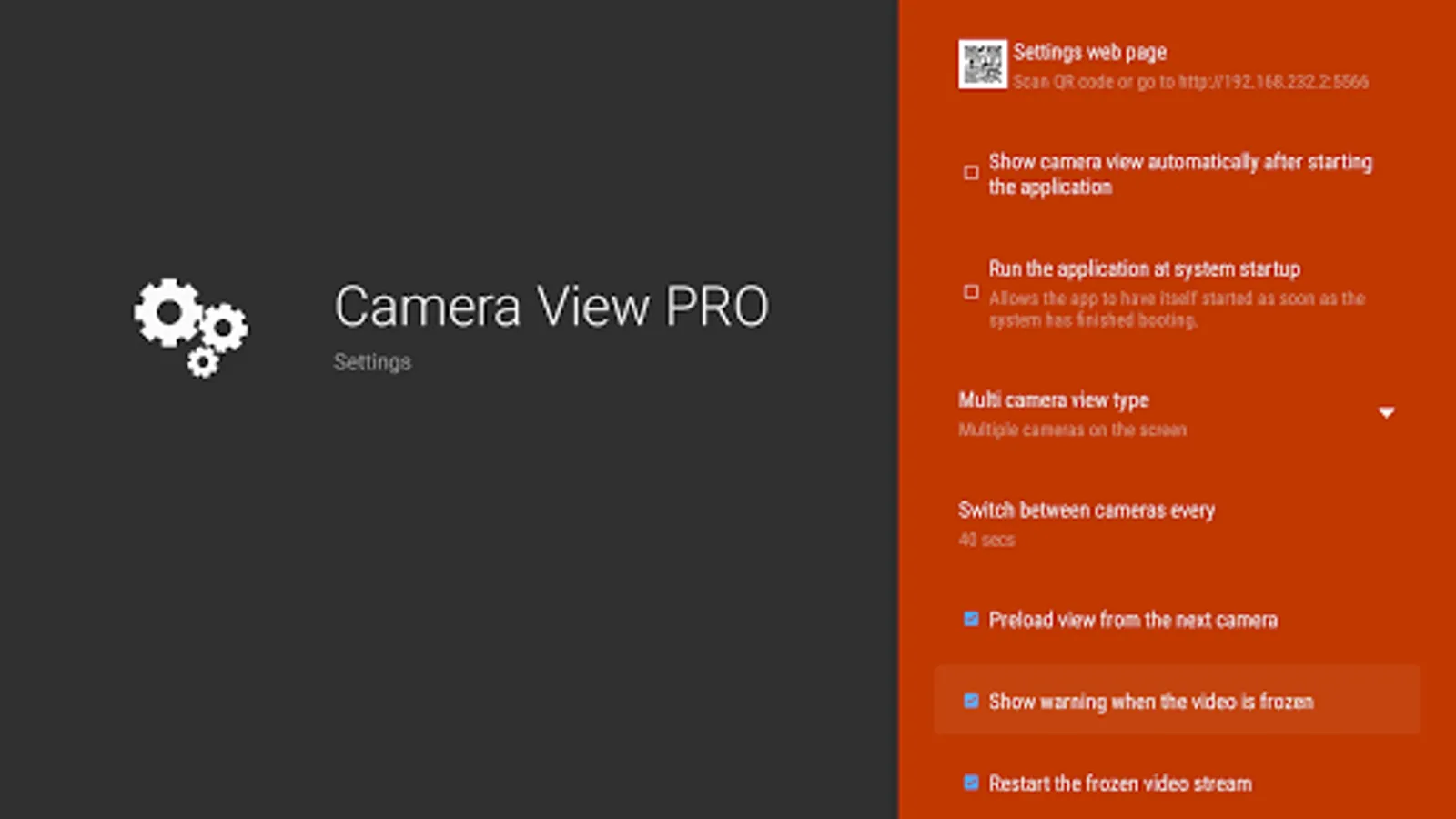
Task: Click the gears icon beside Camera View PRO
Action: (191, 328)
